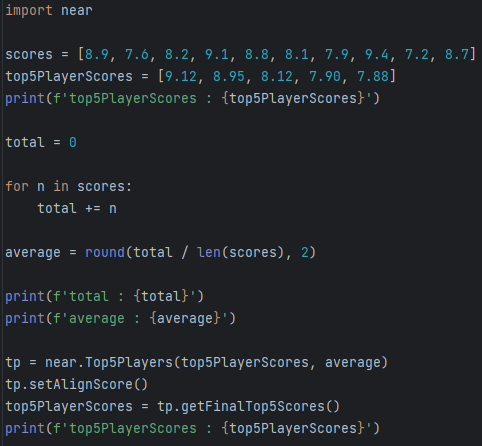Image resolution: width=482 pixels, height=446 pixels.
Task: Click the for keyword of the loop
Action: [x=17, y=186]
